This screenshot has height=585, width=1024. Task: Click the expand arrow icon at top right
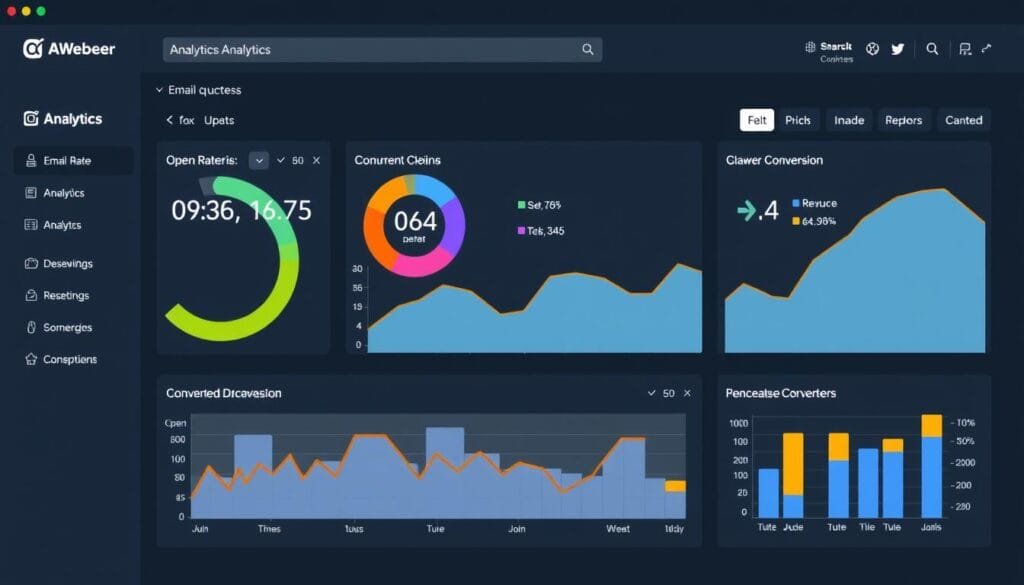tap(987, 48)
